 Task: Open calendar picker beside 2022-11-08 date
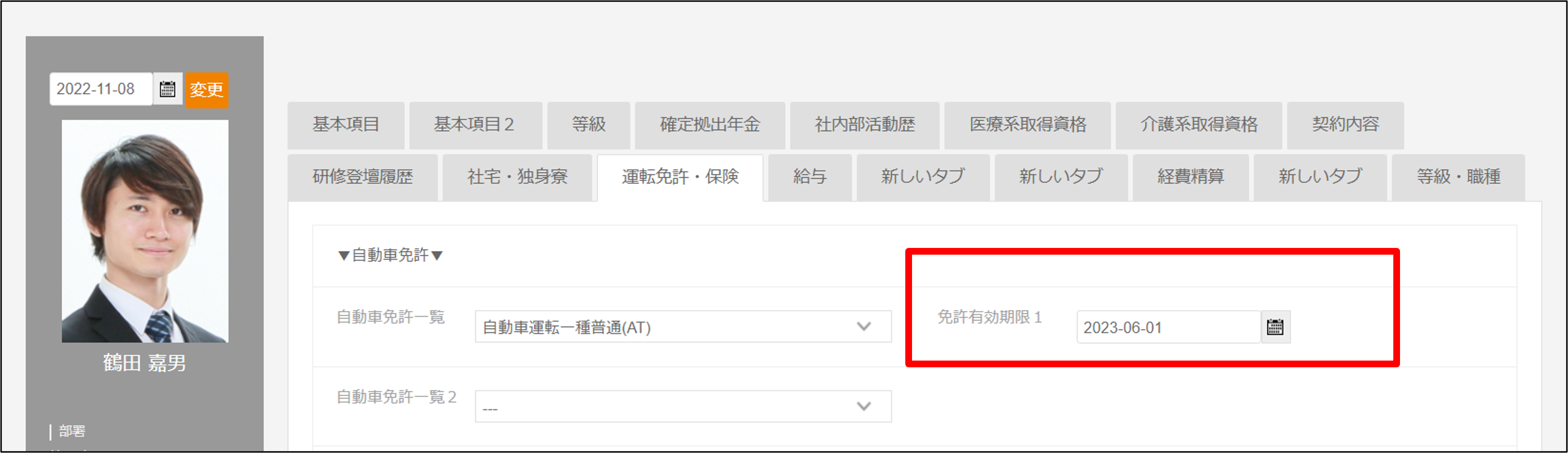click(167, 90)
